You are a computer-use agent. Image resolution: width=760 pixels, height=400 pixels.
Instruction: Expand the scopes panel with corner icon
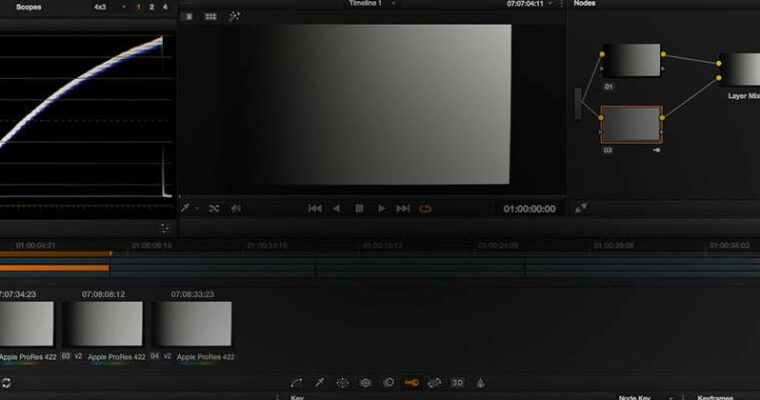165,228
